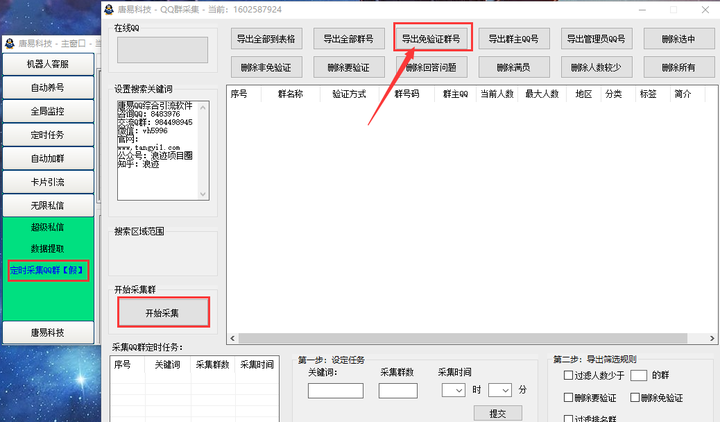
Task: Click keyword box scroll up arrow
Action: (x=203, y=107)
